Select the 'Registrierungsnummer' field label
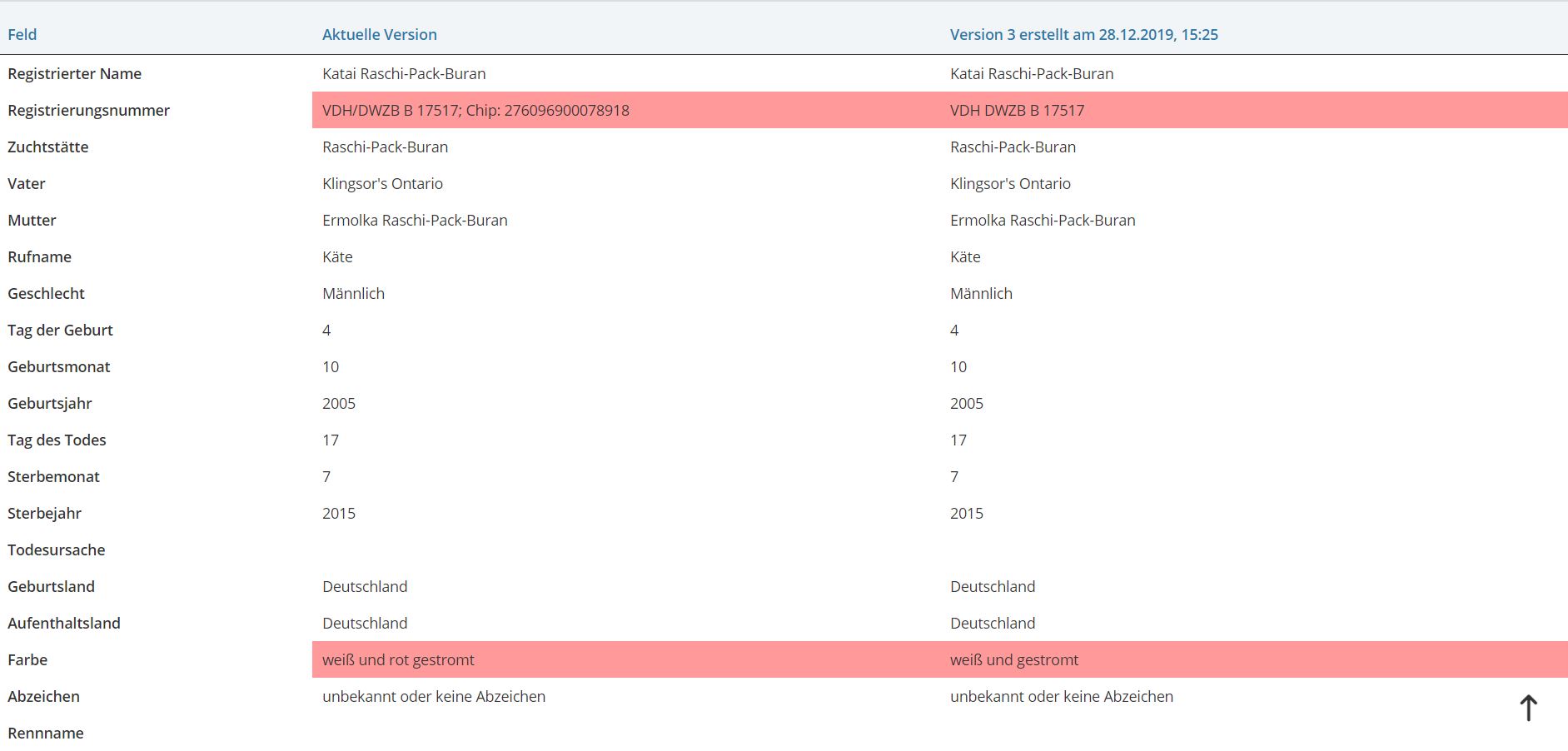This screenshot has width=1568, height=751. pyautogui.click(x=89, y=110)
